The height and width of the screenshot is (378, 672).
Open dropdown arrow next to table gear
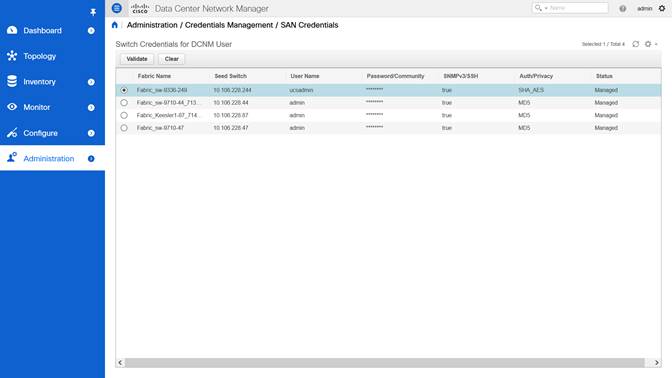(x=656, y=44)
